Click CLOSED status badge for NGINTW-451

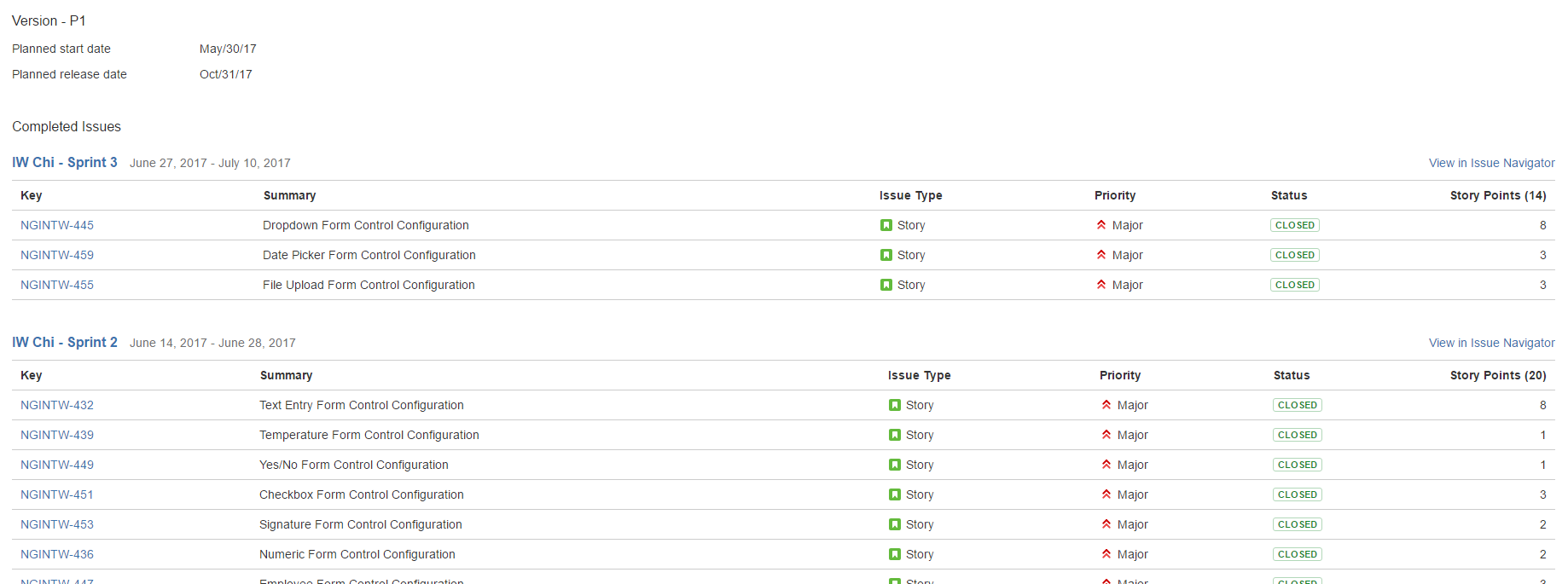pos(1298,494)
